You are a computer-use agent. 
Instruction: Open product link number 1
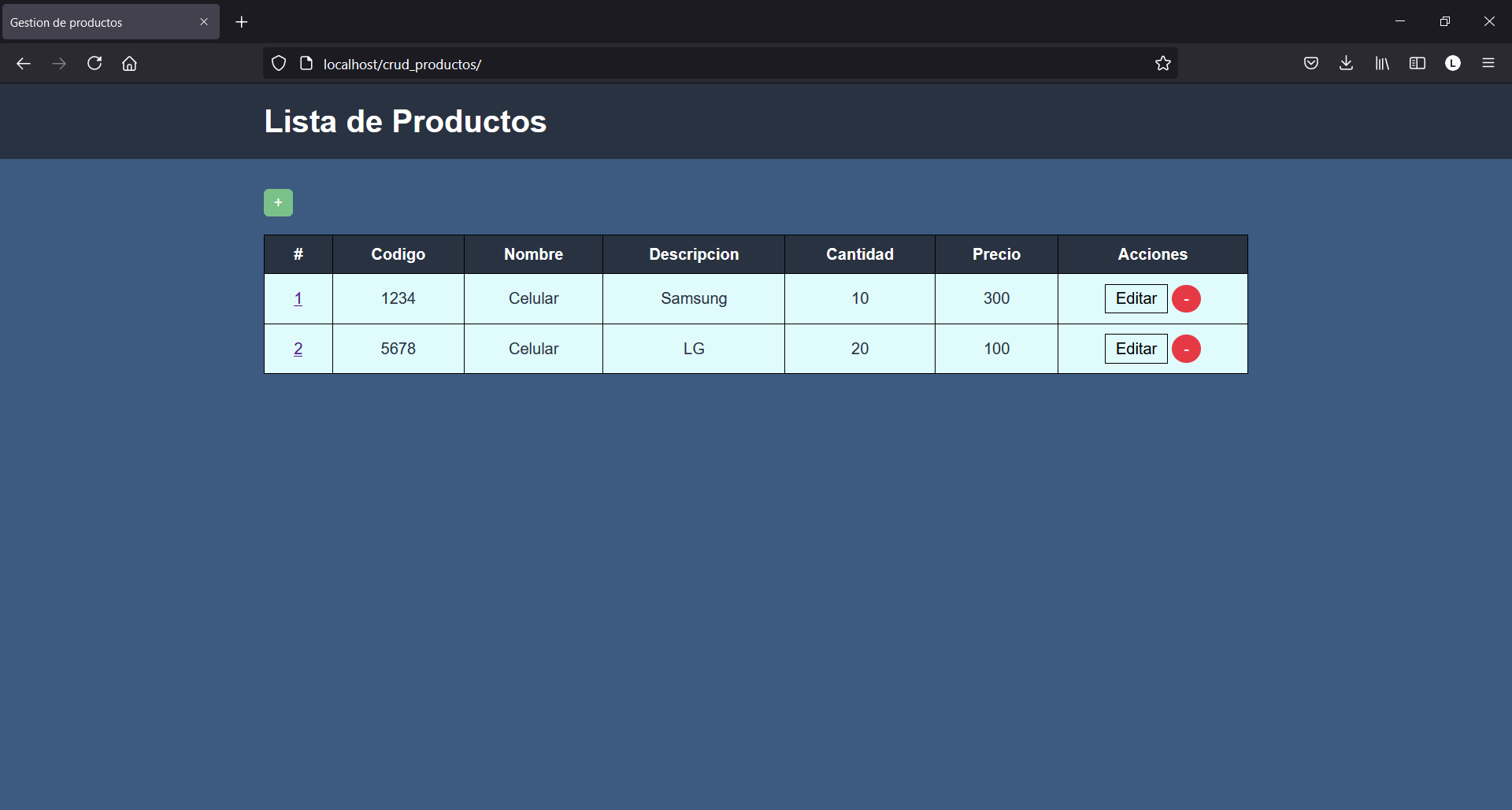pyautogui.click(x=298, y=298)
